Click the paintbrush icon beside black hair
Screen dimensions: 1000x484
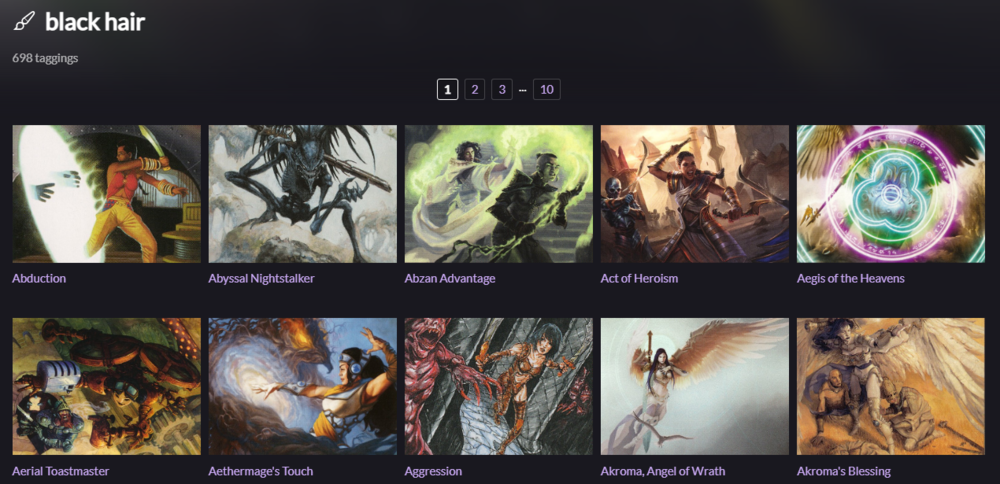tap(24, 23)
